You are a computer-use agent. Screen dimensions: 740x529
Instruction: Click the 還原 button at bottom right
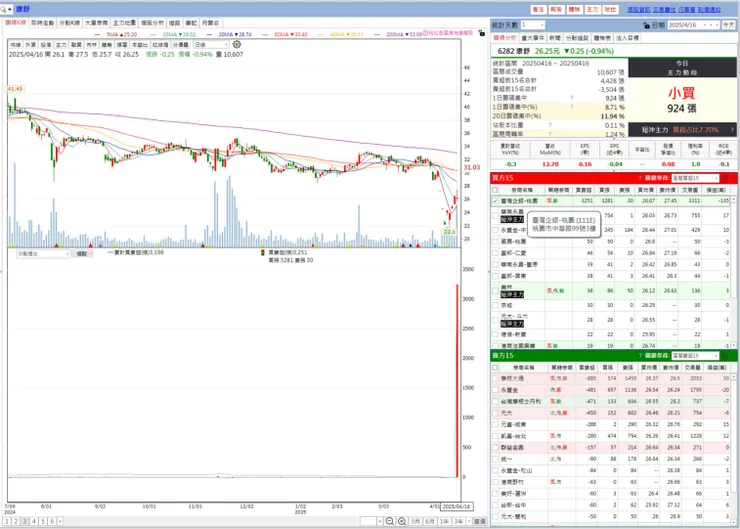479,521
